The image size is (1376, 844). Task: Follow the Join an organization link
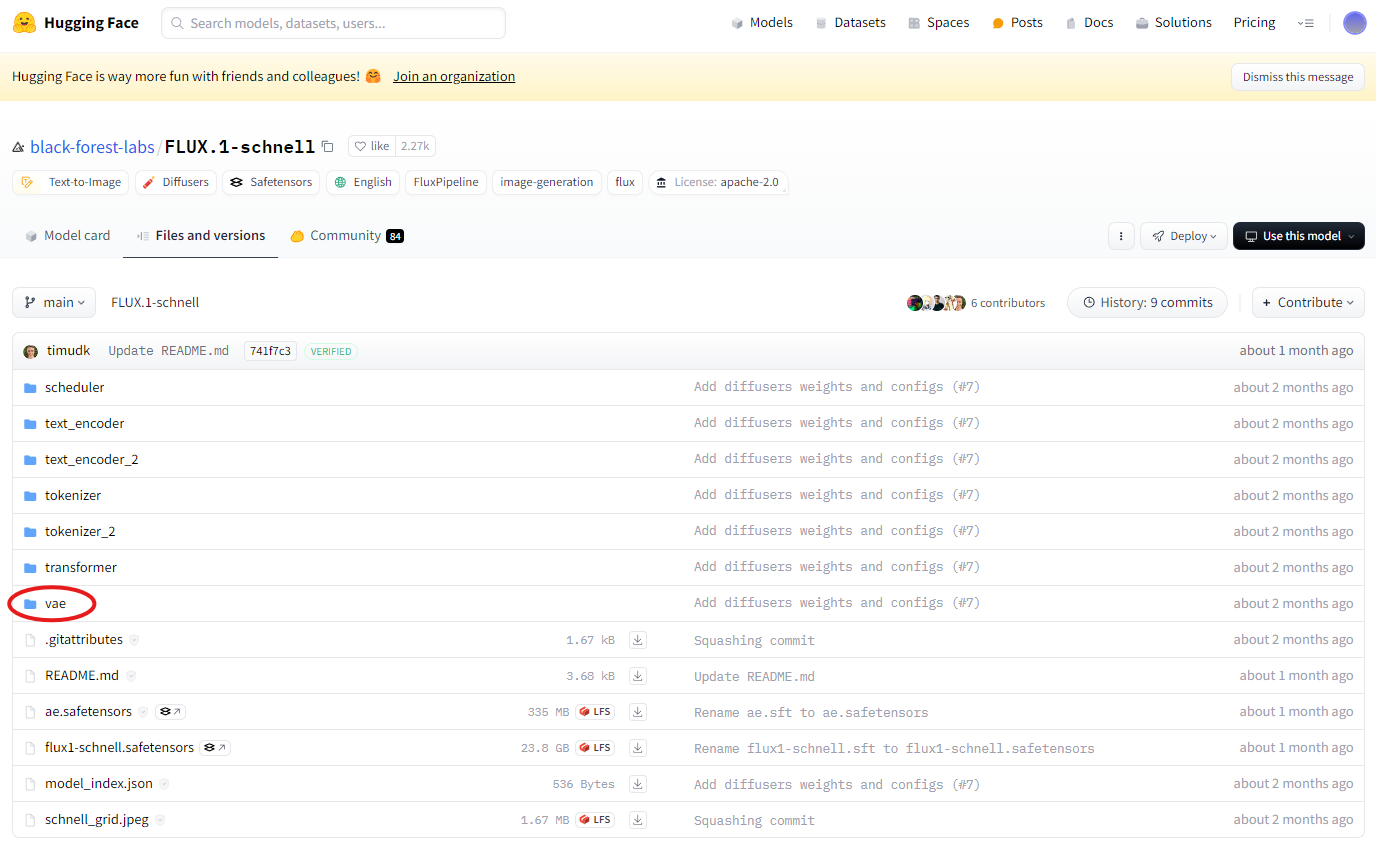(454, 77)
